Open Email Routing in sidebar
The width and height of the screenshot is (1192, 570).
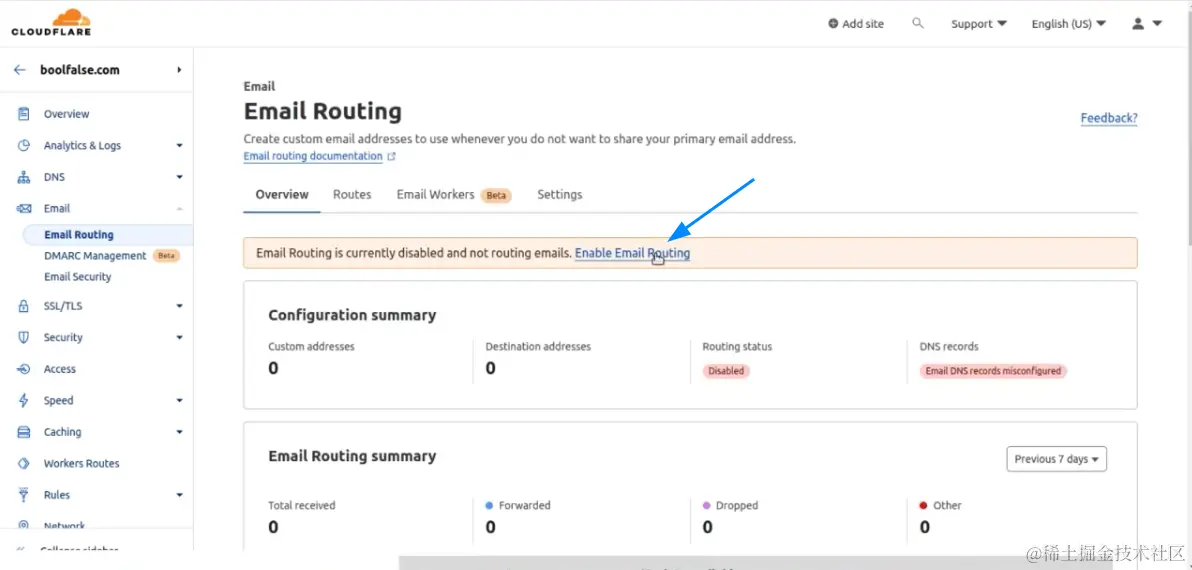point(79,235)
